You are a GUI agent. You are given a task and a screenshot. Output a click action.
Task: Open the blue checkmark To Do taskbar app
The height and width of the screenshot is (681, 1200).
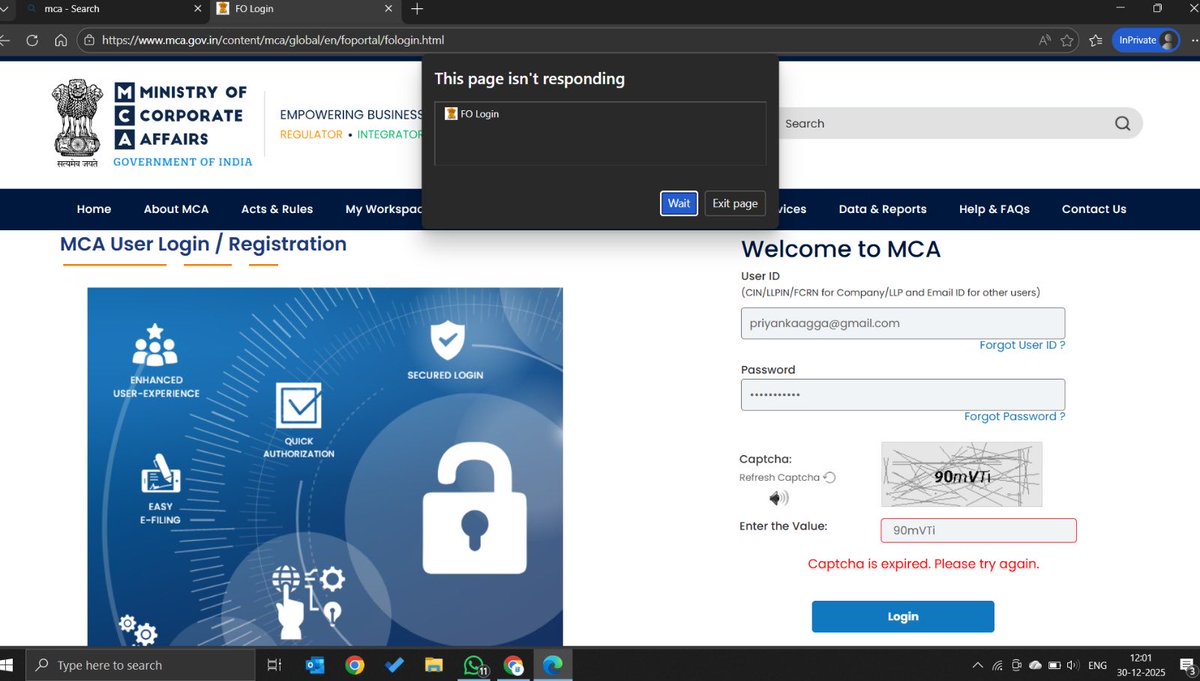pyautogui.click(x=394, y=665)
